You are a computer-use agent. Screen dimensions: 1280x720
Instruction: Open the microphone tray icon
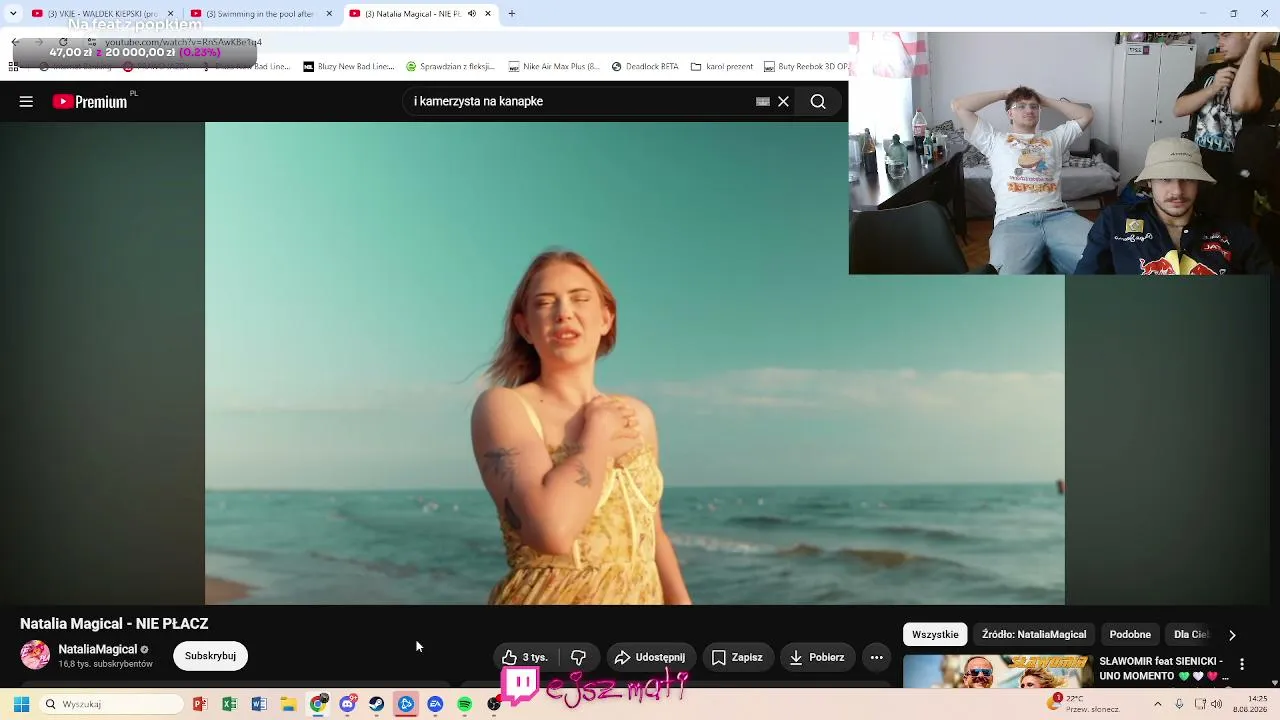1179,704
